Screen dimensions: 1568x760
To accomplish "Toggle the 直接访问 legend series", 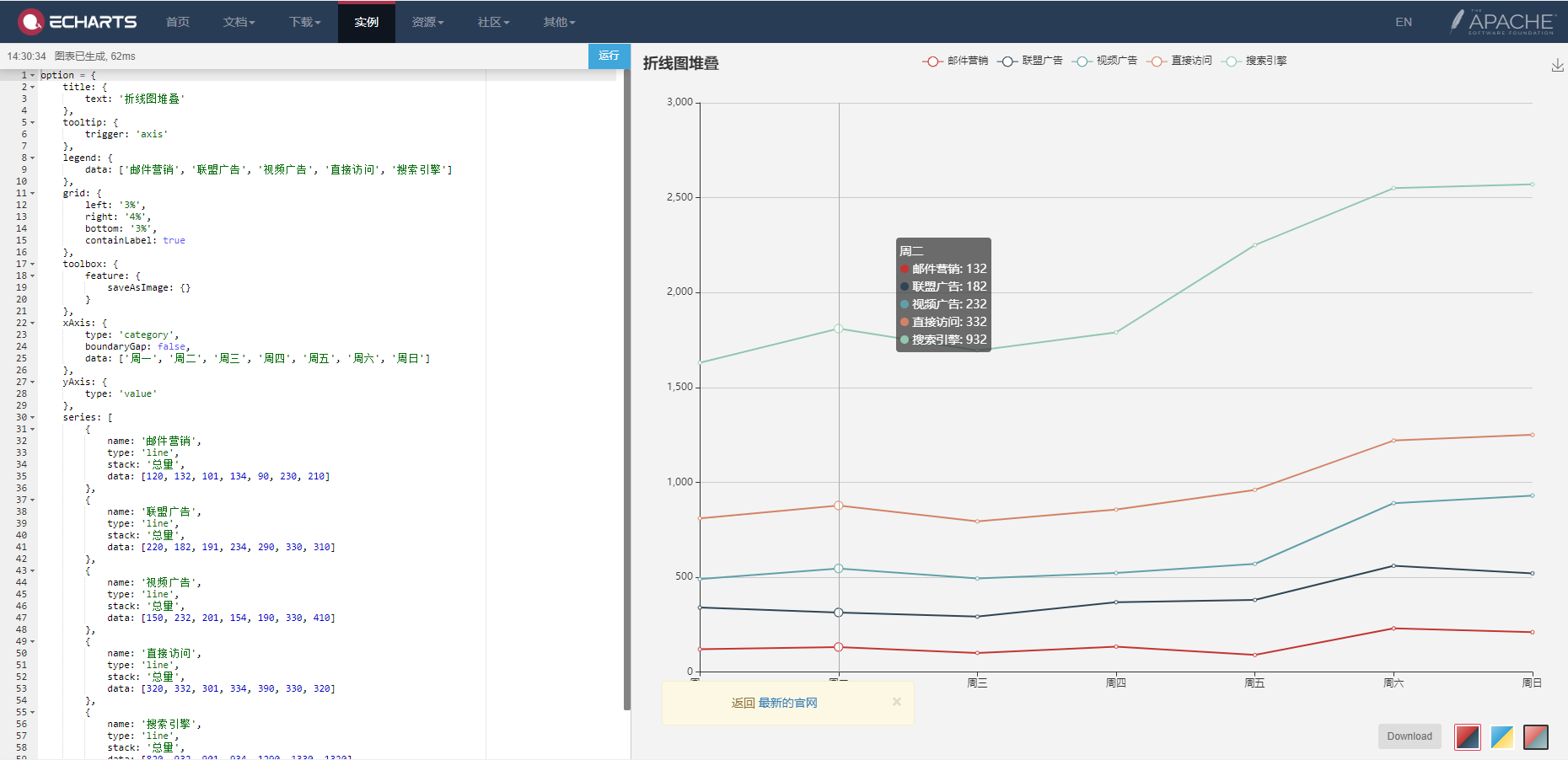I will pyautogui.click(x=1179, y=61).
